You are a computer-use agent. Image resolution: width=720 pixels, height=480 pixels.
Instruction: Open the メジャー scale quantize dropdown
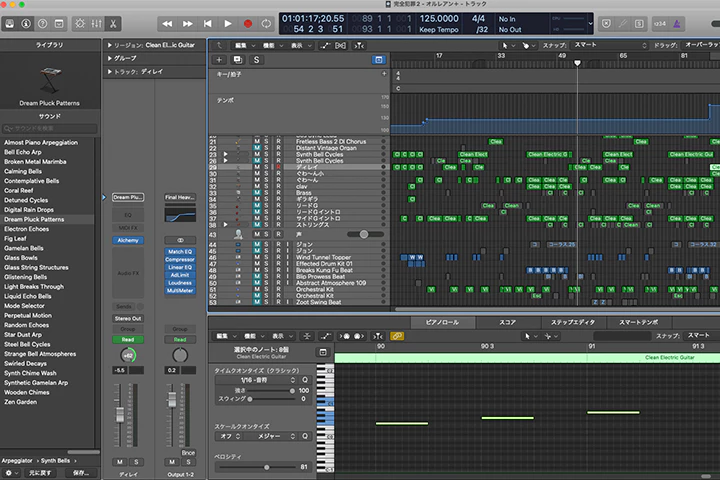[271, 436]
